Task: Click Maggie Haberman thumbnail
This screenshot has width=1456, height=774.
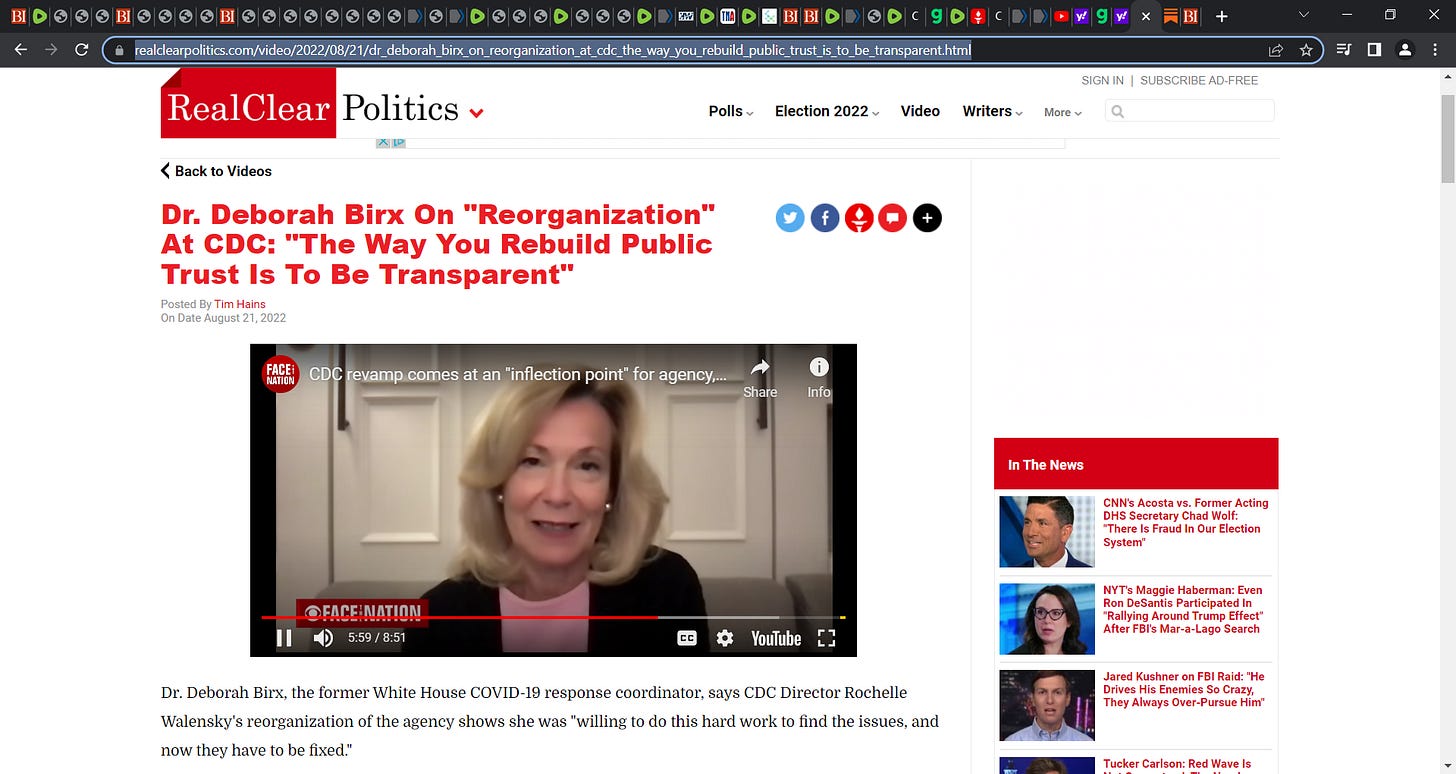Action: click(1047, 619)
